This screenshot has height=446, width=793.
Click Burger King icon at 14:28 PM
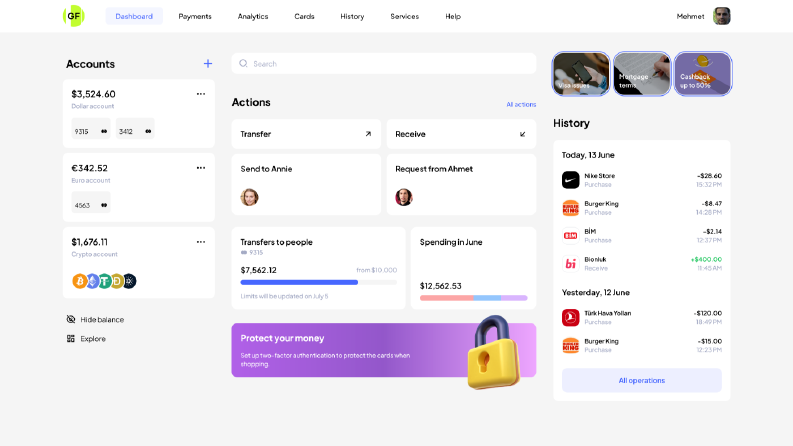(x=570, y=208)
